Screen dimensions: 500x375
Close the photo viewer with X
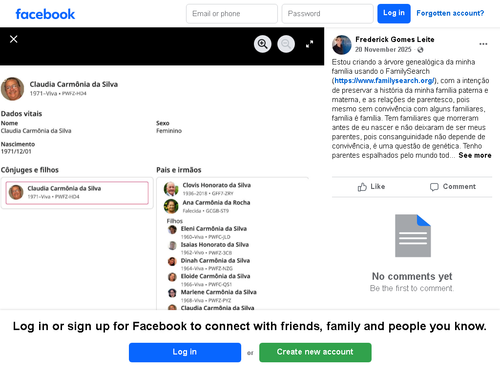coord(14,39)
